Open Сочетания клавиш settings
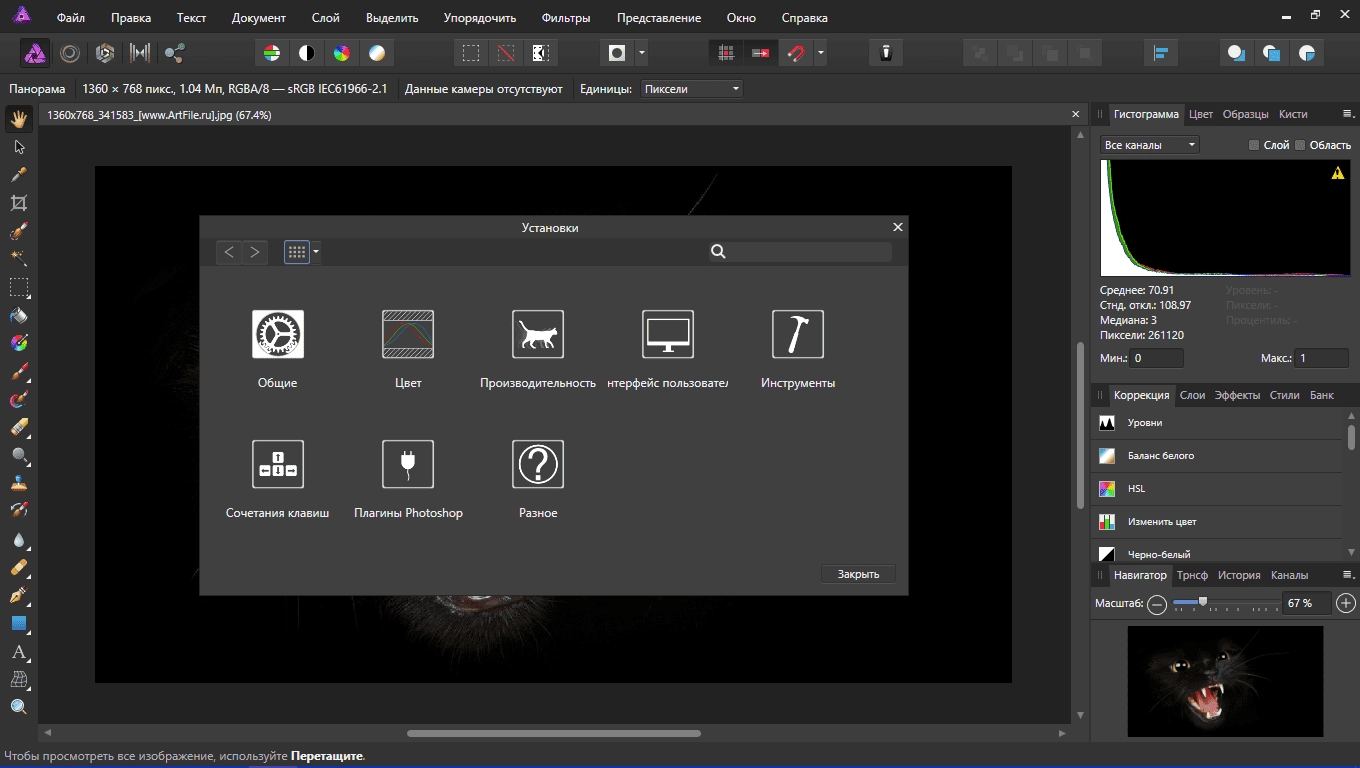 [278, 478]
